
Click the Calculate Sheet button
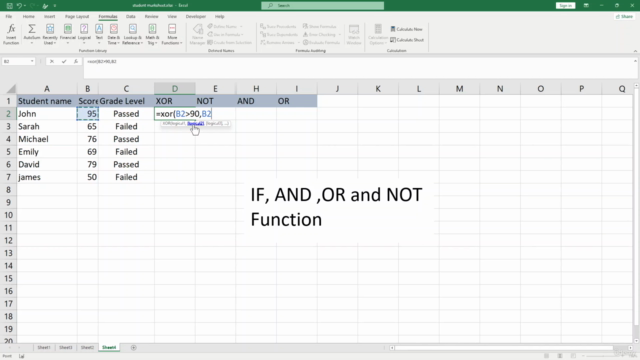pos(407,40)
